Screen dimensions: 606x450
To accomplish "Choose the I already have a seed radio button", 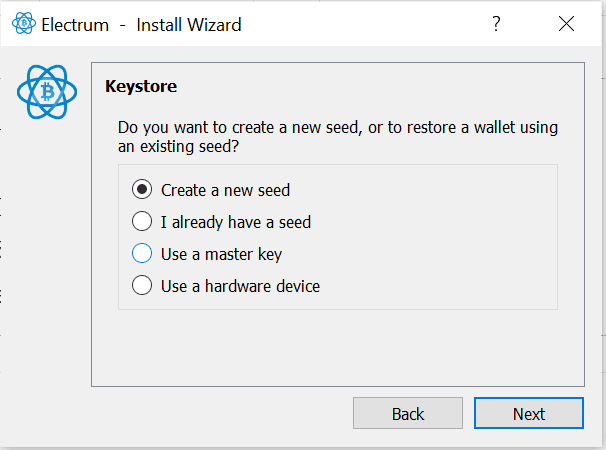I will click(x=142, y=221).
